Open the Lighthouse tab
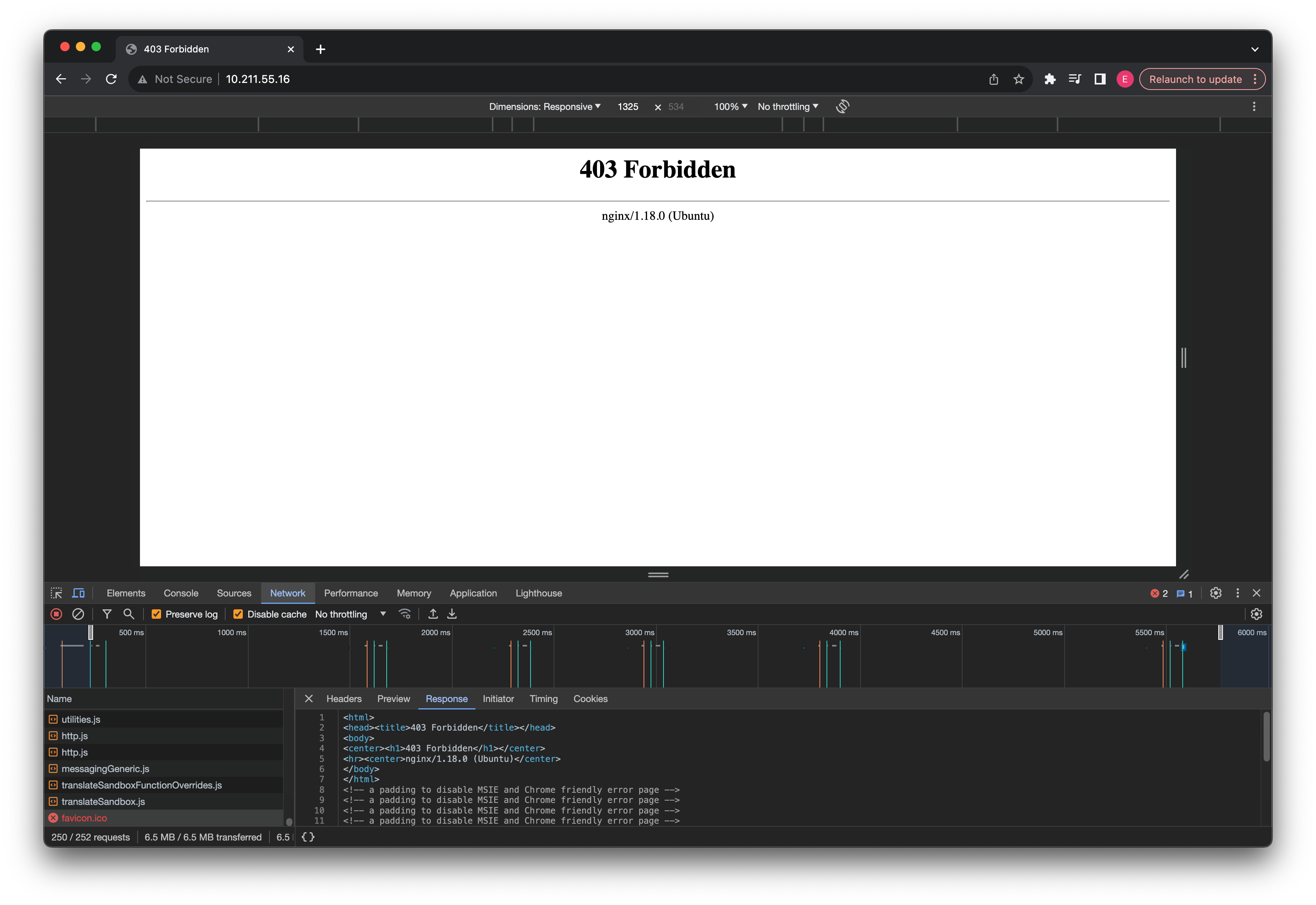Image resolution: width=1316 pixels, height=905 pixels. click(538, 593)
